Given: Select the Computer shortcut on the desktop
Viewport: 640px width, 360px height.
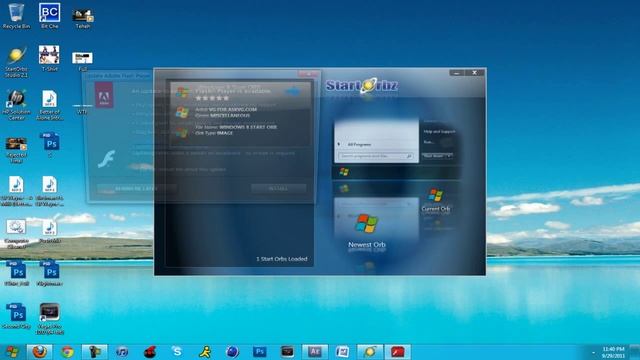Looking at the screenshot, I should pyautogui.click(x=16, y=233).
